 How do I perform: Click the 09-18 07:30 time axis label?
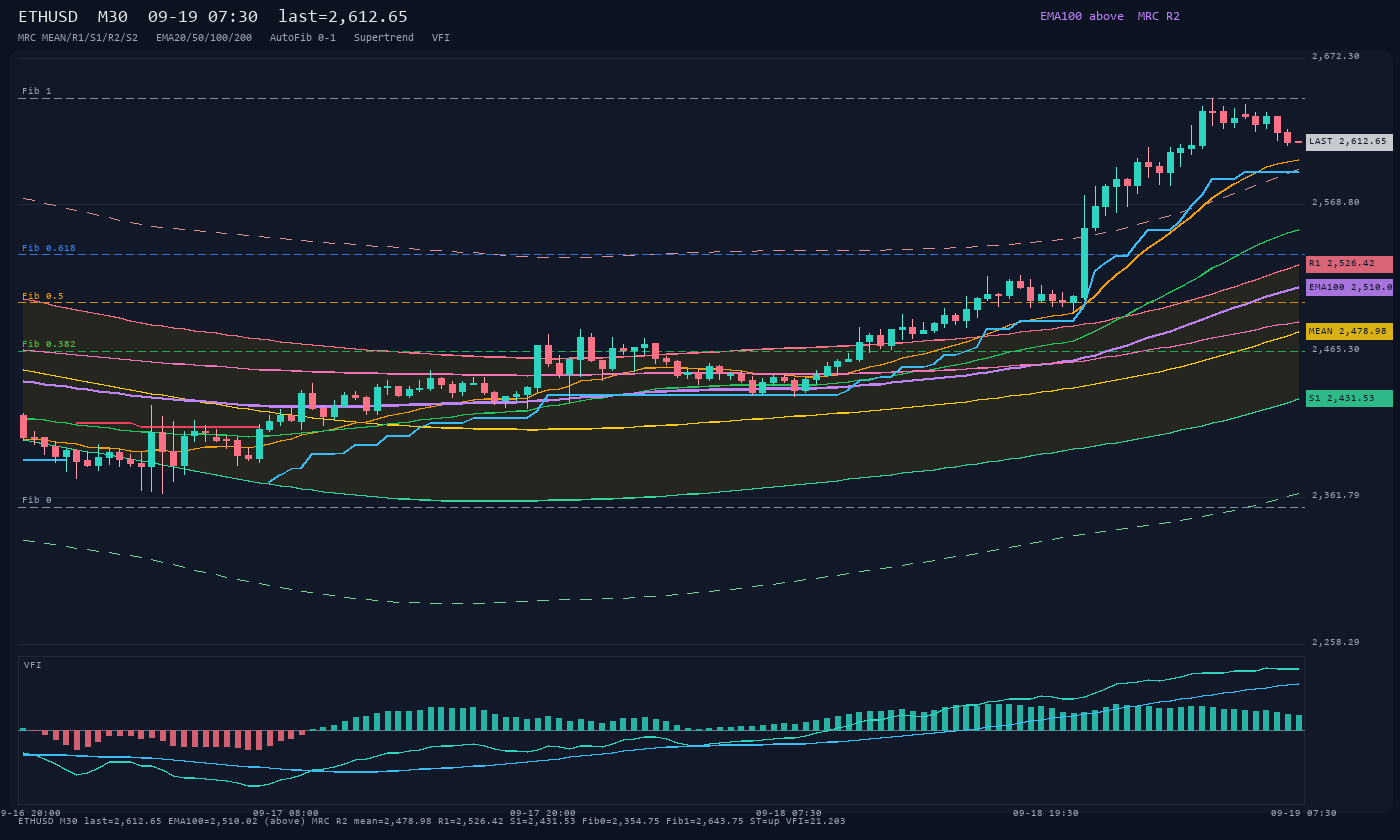(789, 813)
